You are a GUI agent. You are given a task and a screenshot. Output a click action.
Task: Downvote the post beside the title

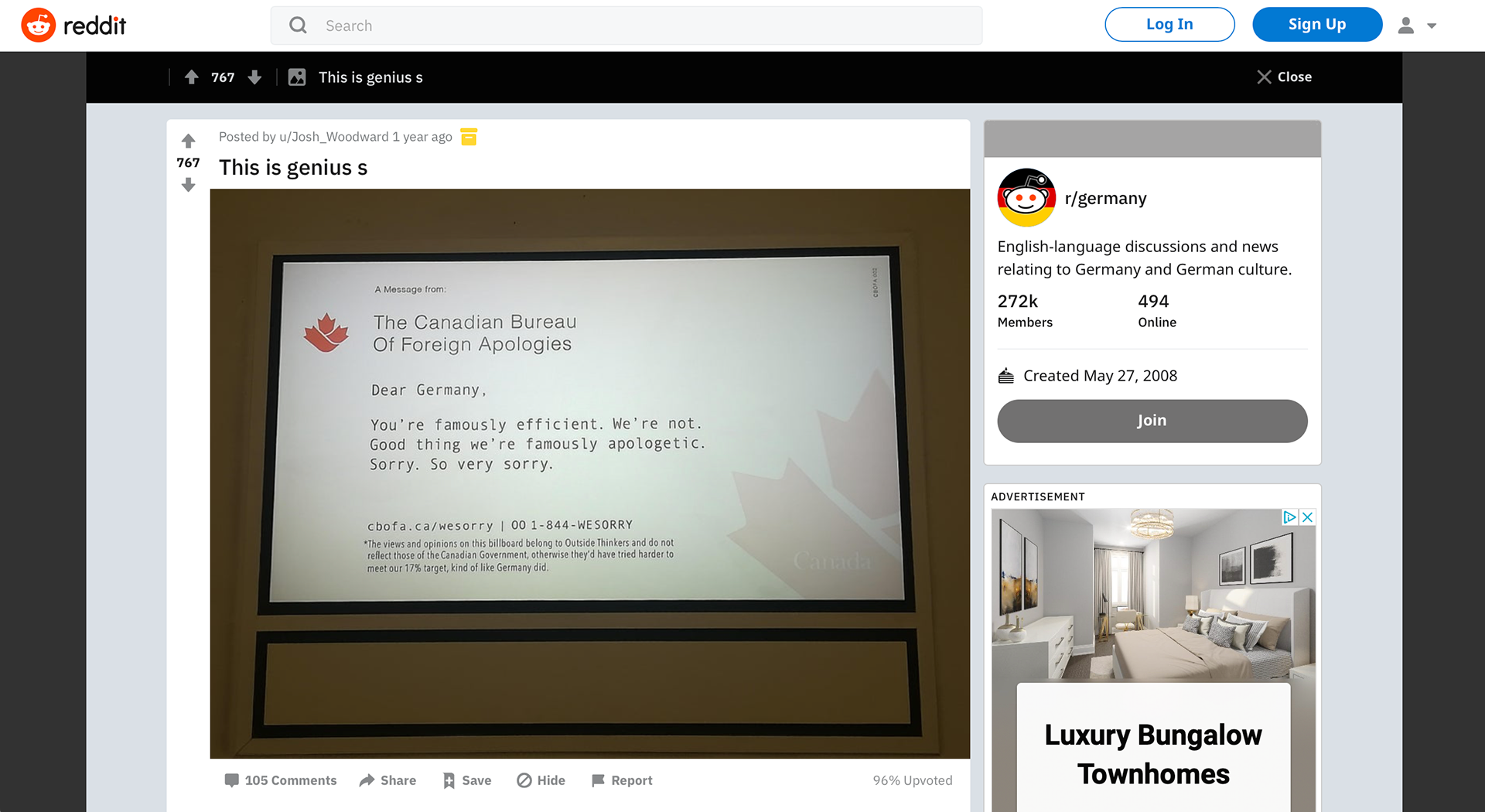pyautogui.click(x=188, y=185)
